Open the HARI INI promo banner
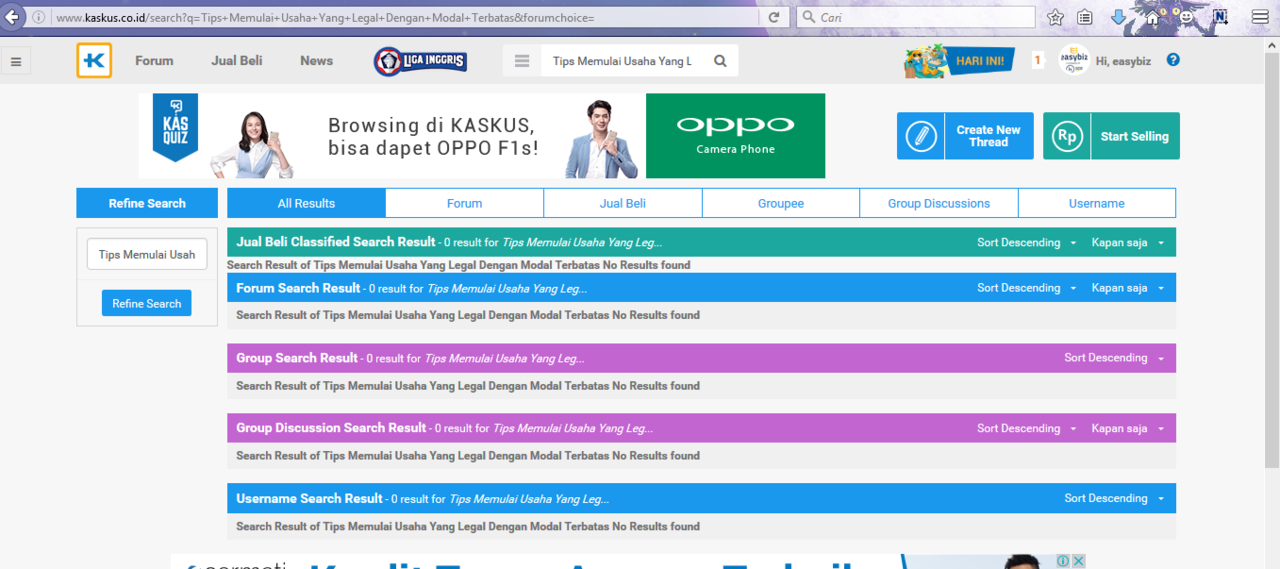The width and height of the screenshot is (1280, 569). (959, 61)
